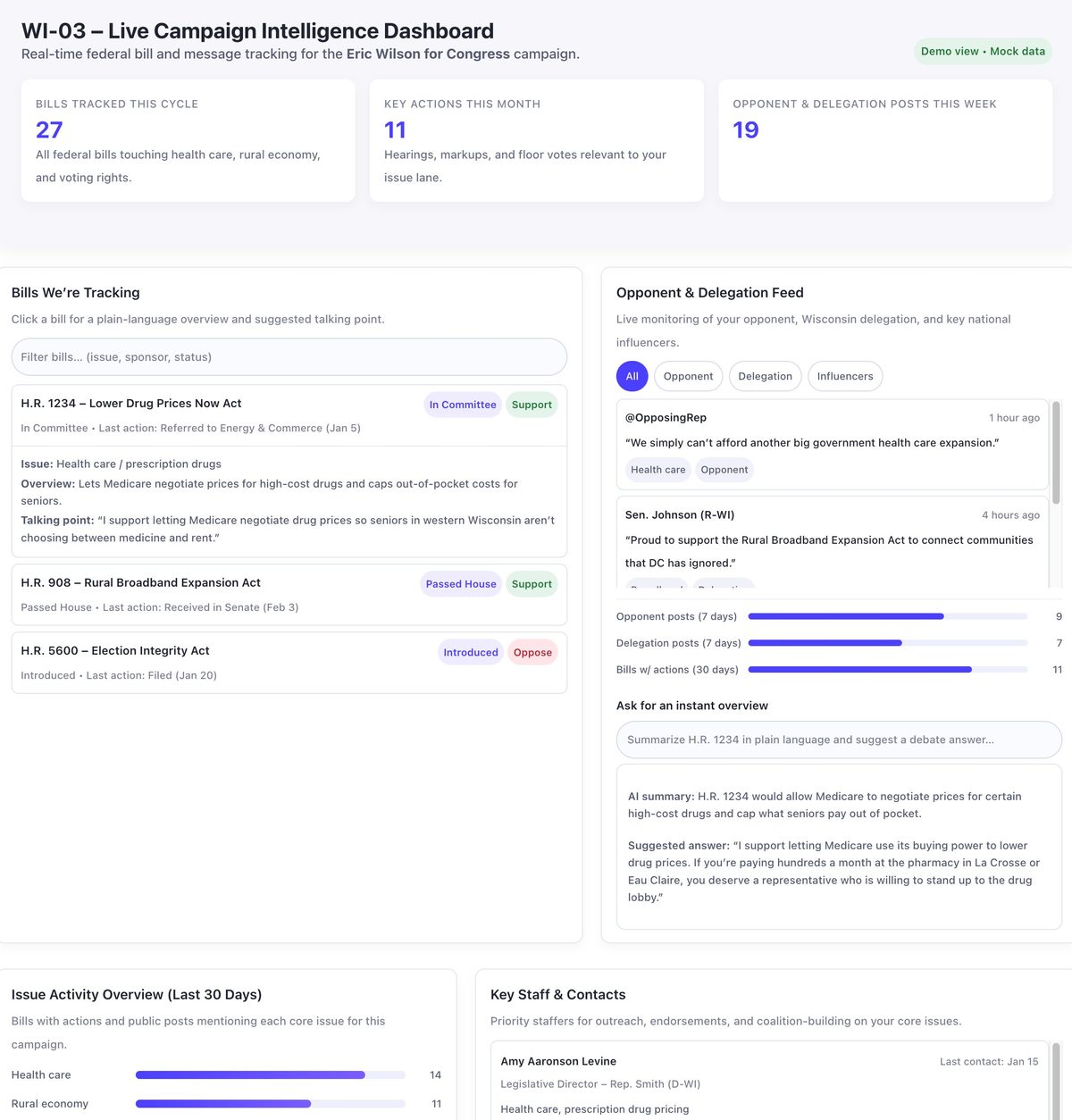The width and height of the screenshot is (1072, 1120).
Task: Click the feed list scrollbar
Action: (x=1056, y=453)
